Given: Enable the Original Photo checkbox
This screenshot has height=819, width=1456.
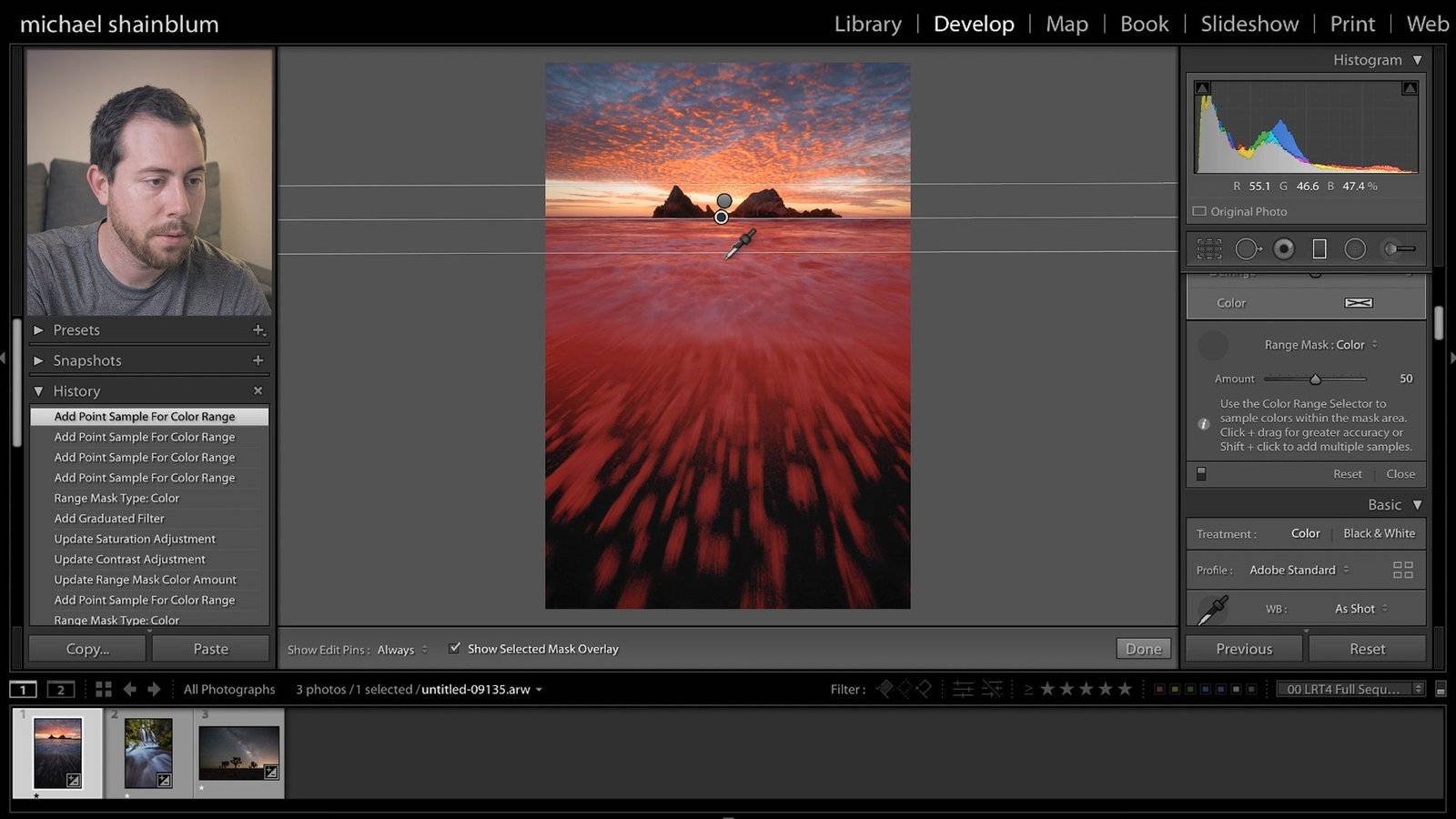Looking at the screenshot, I should [1199, 211].
